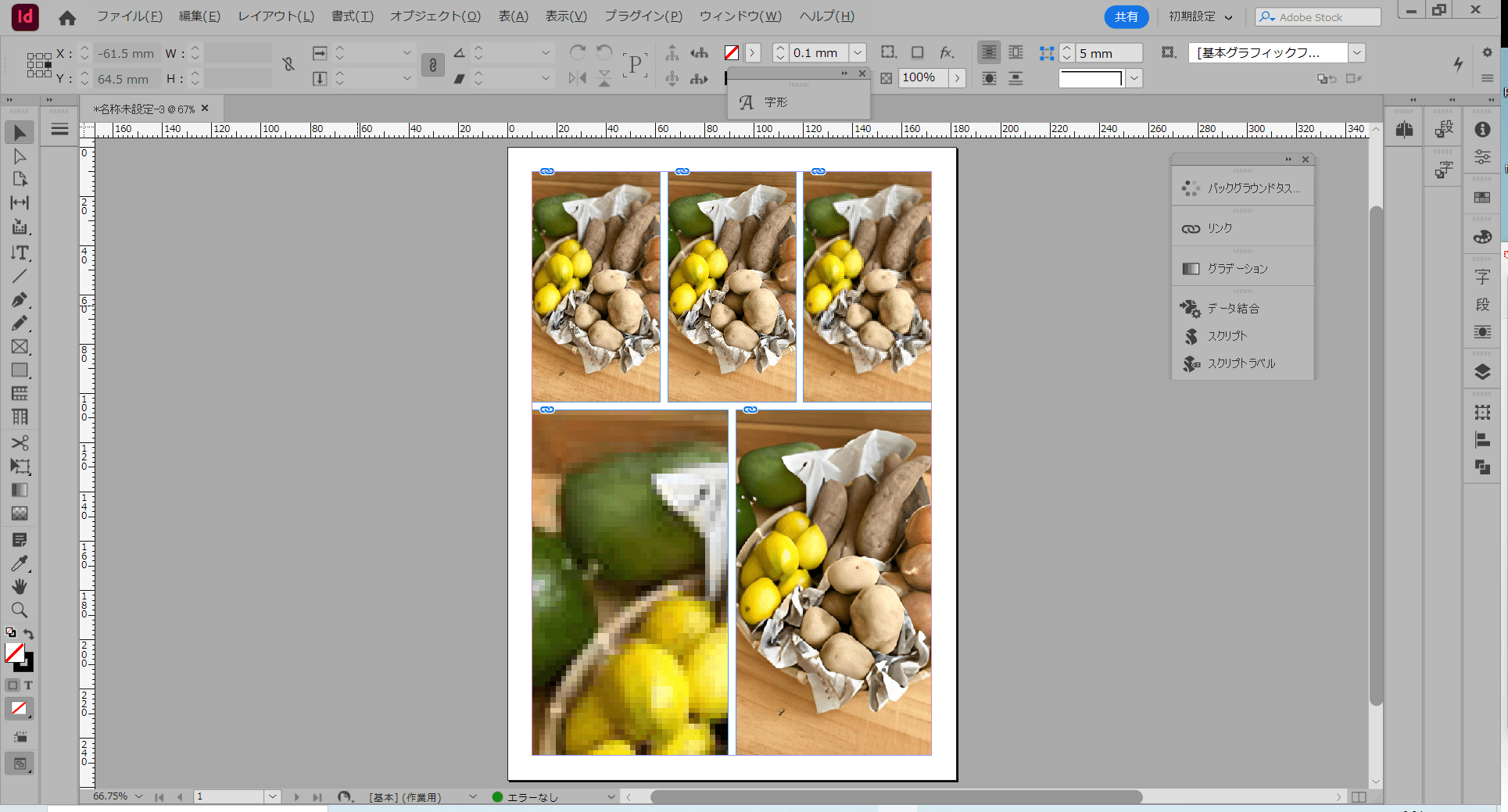
Task: Select the Pen tool
Action: (20, 300)
